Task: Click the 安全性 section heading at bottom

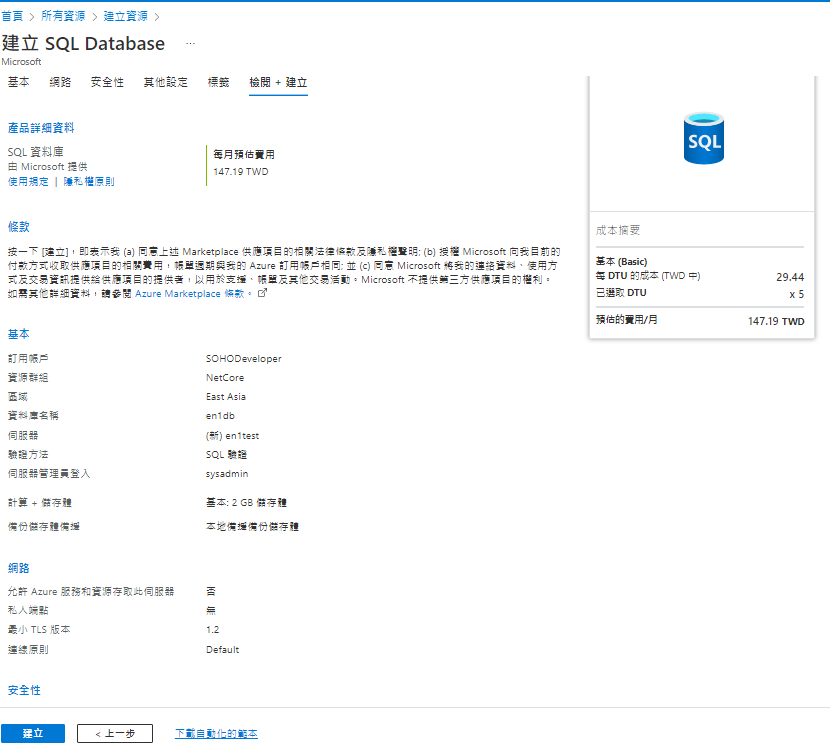Action: [24, 691]
